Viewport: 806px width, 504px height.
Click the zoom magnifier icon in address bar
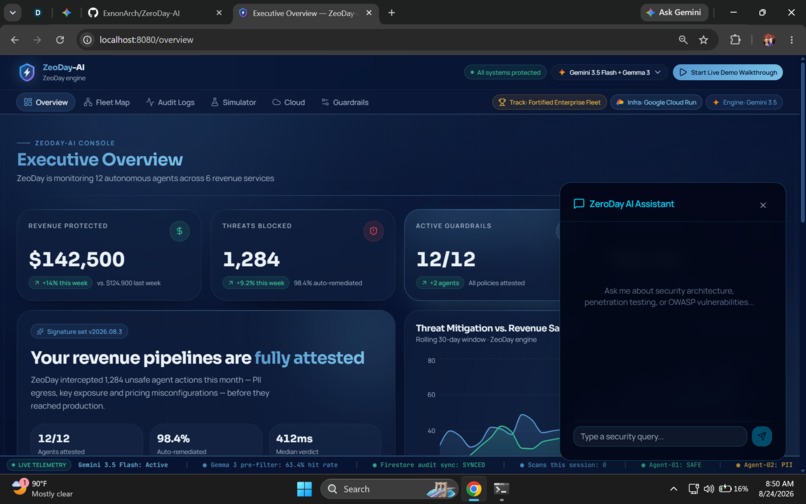pos(683,40)
